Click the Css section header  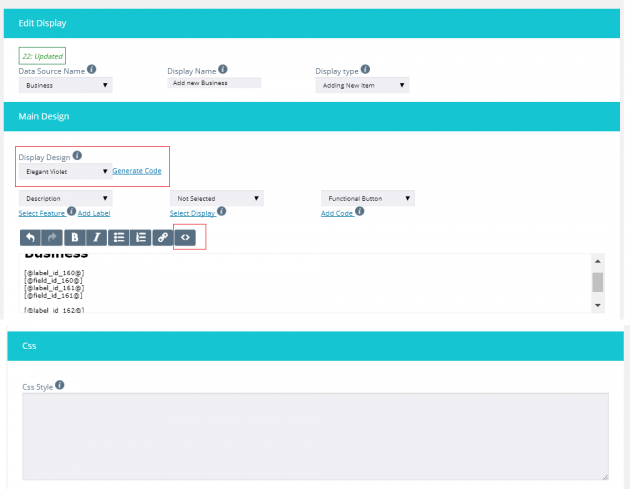pos(315,346)
